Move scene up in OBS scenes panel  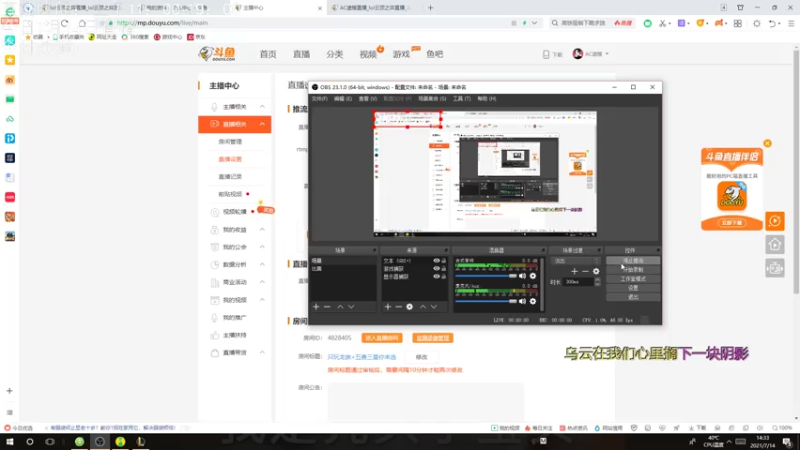tap(340, 307)
